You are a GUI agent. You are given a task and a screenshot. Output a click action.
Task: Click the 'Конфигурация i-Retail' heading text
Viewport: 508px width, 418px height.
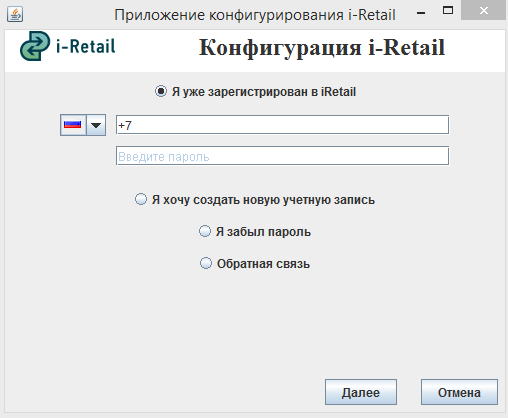tap(322, 47)
